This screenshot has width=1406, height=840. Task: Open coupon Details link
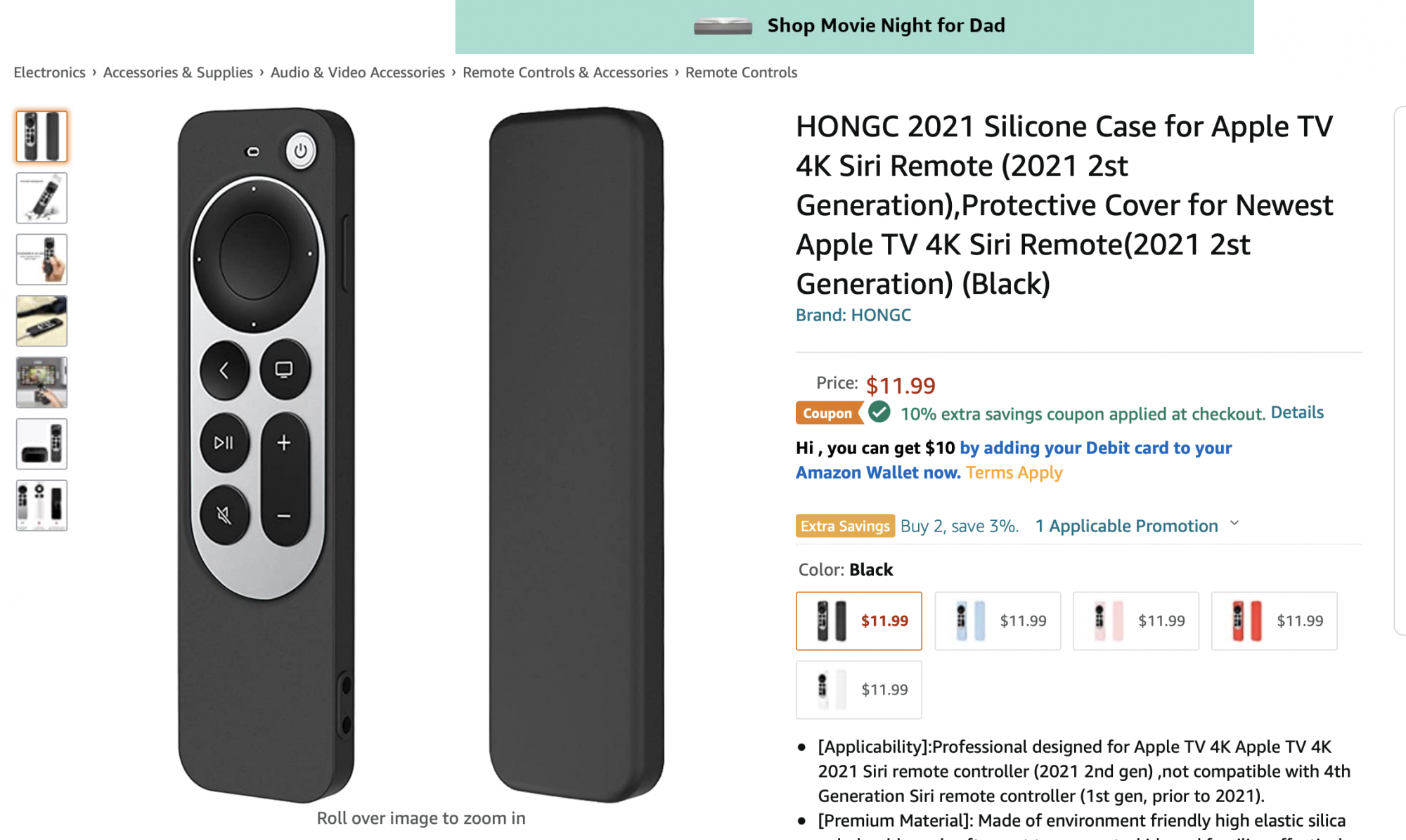1297,413
